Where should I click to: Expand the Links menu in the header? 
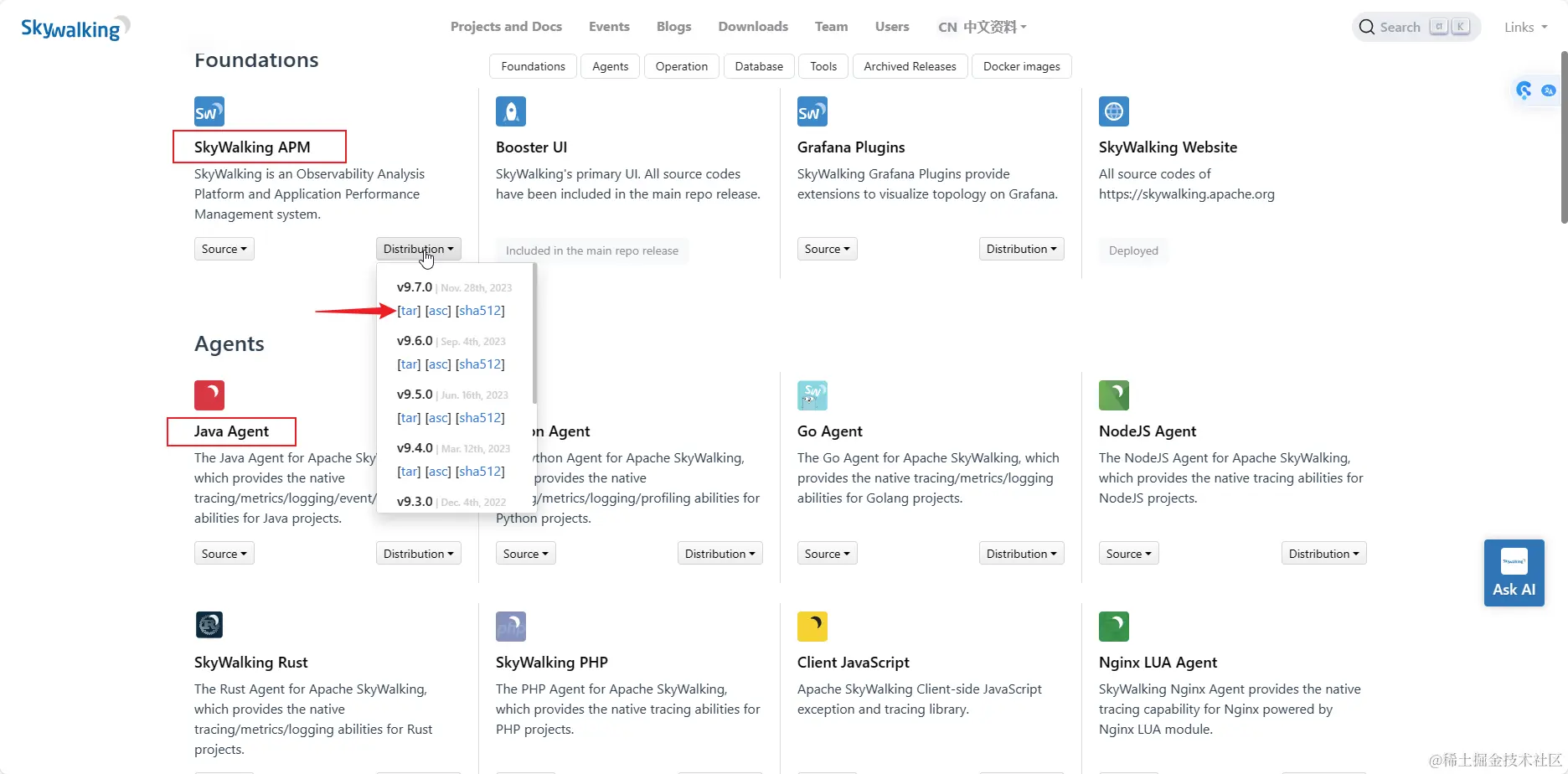[1525, 27]
